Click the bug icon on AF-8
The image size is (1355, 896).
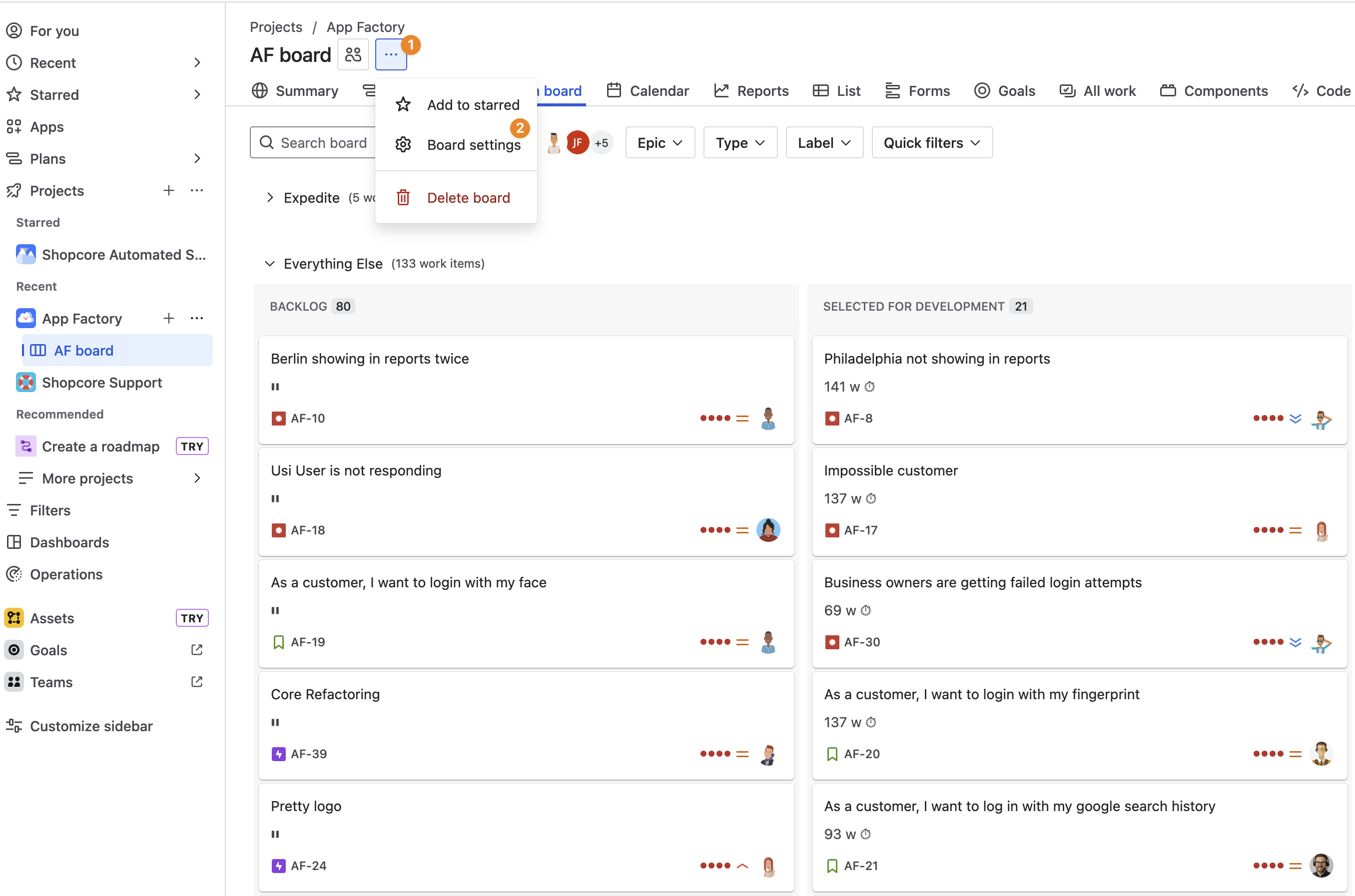click(x=832, y=419)
